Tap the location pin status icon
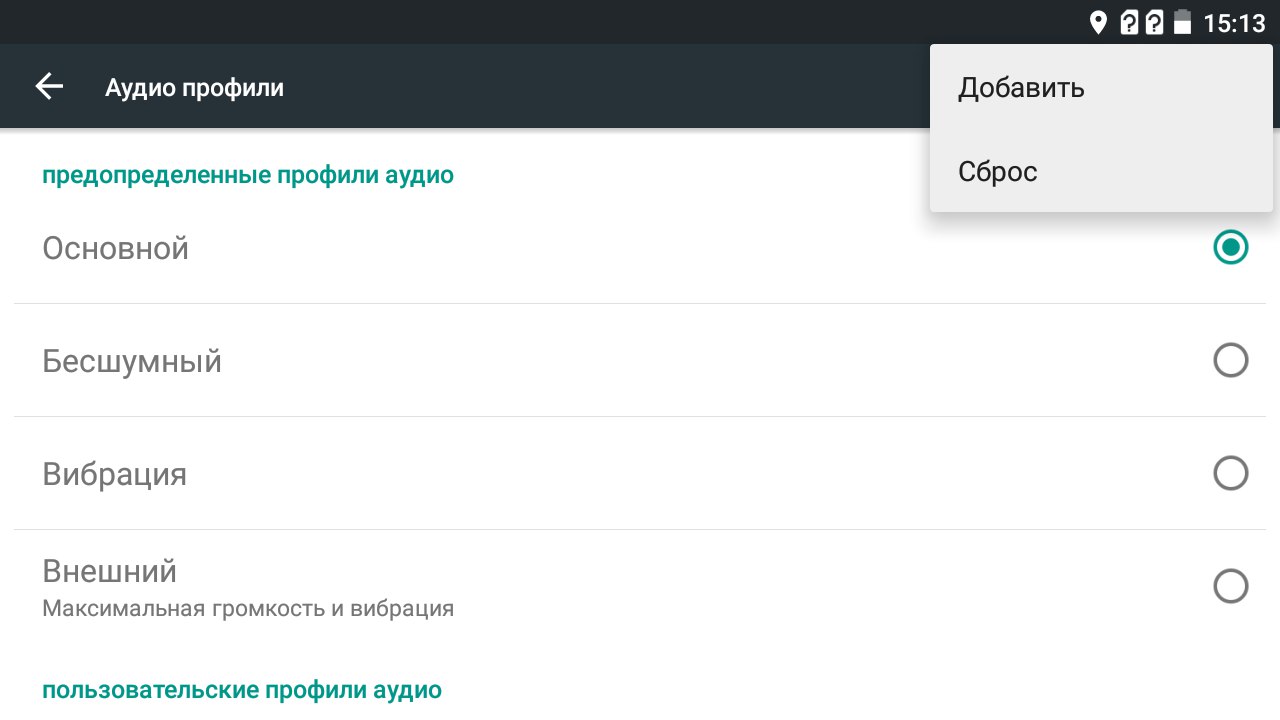The image size is (1280, 720). (x=1098, y=22)
